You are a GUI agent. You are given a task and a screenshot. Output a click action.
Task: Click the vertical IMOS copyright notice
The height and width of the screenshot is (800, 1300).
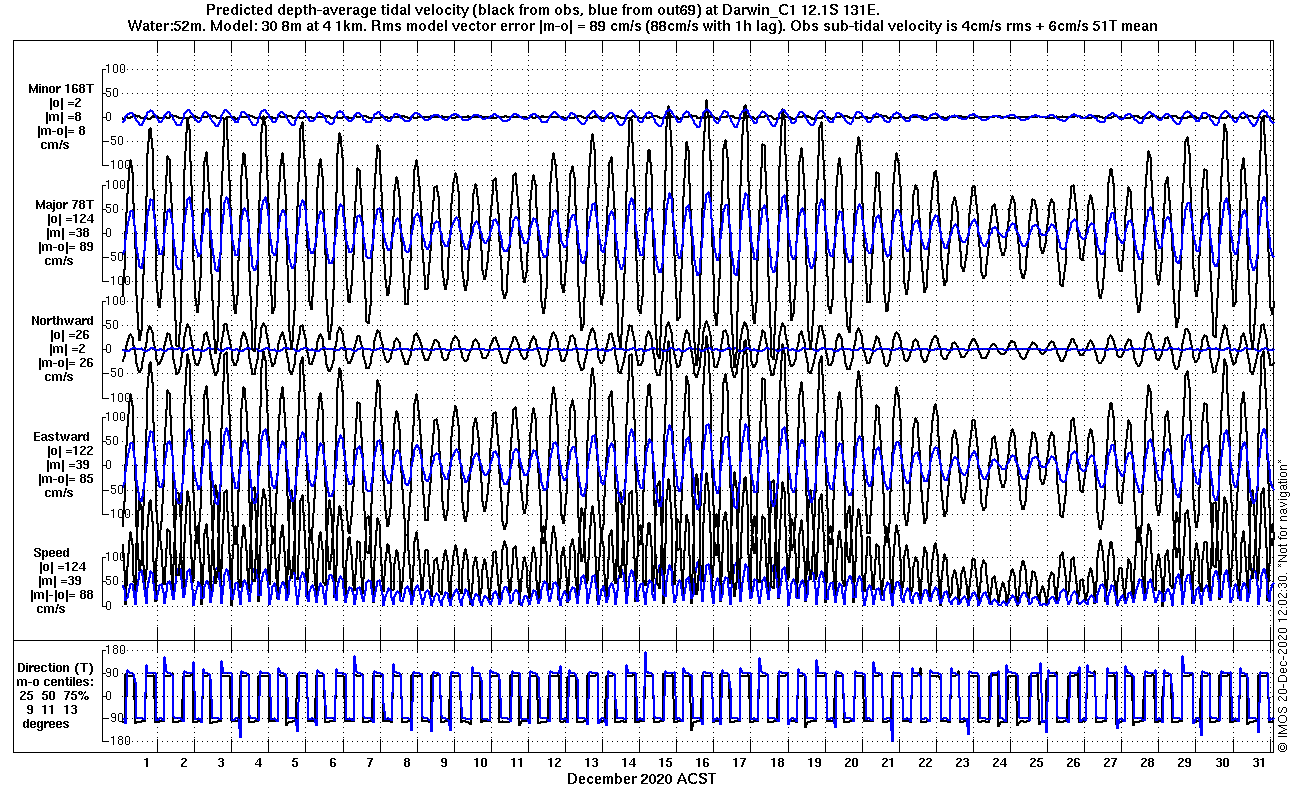[x=1283, y=605]
